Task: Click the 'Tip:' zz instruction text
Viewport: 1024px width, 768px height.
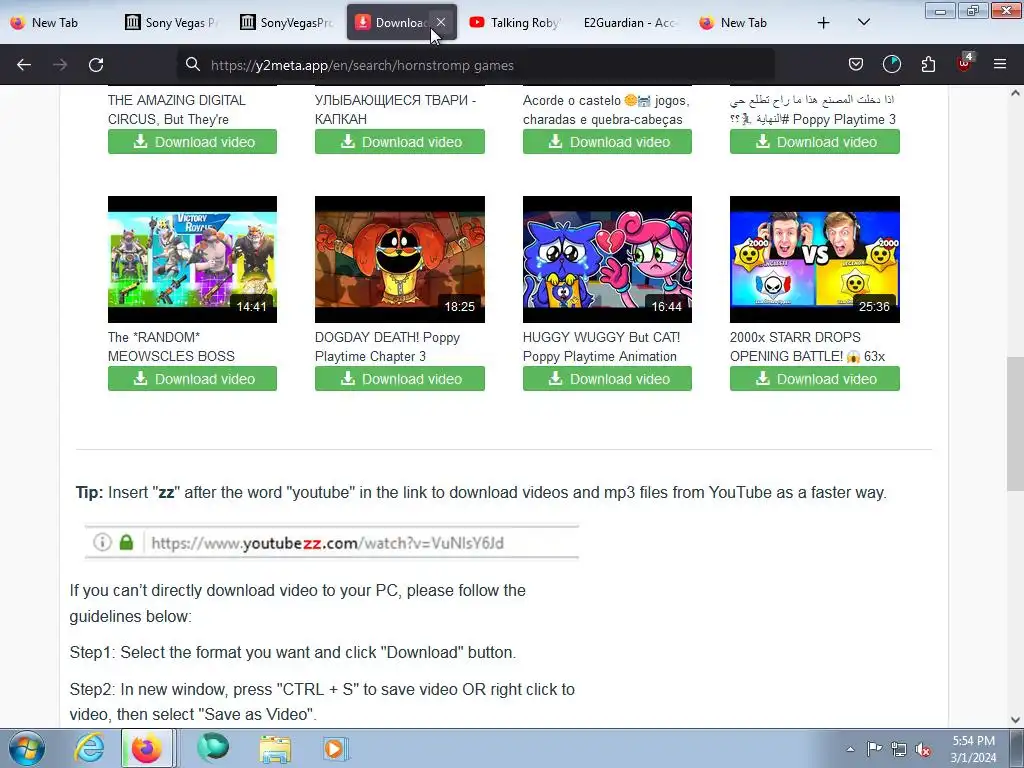Action: point(481,492)
